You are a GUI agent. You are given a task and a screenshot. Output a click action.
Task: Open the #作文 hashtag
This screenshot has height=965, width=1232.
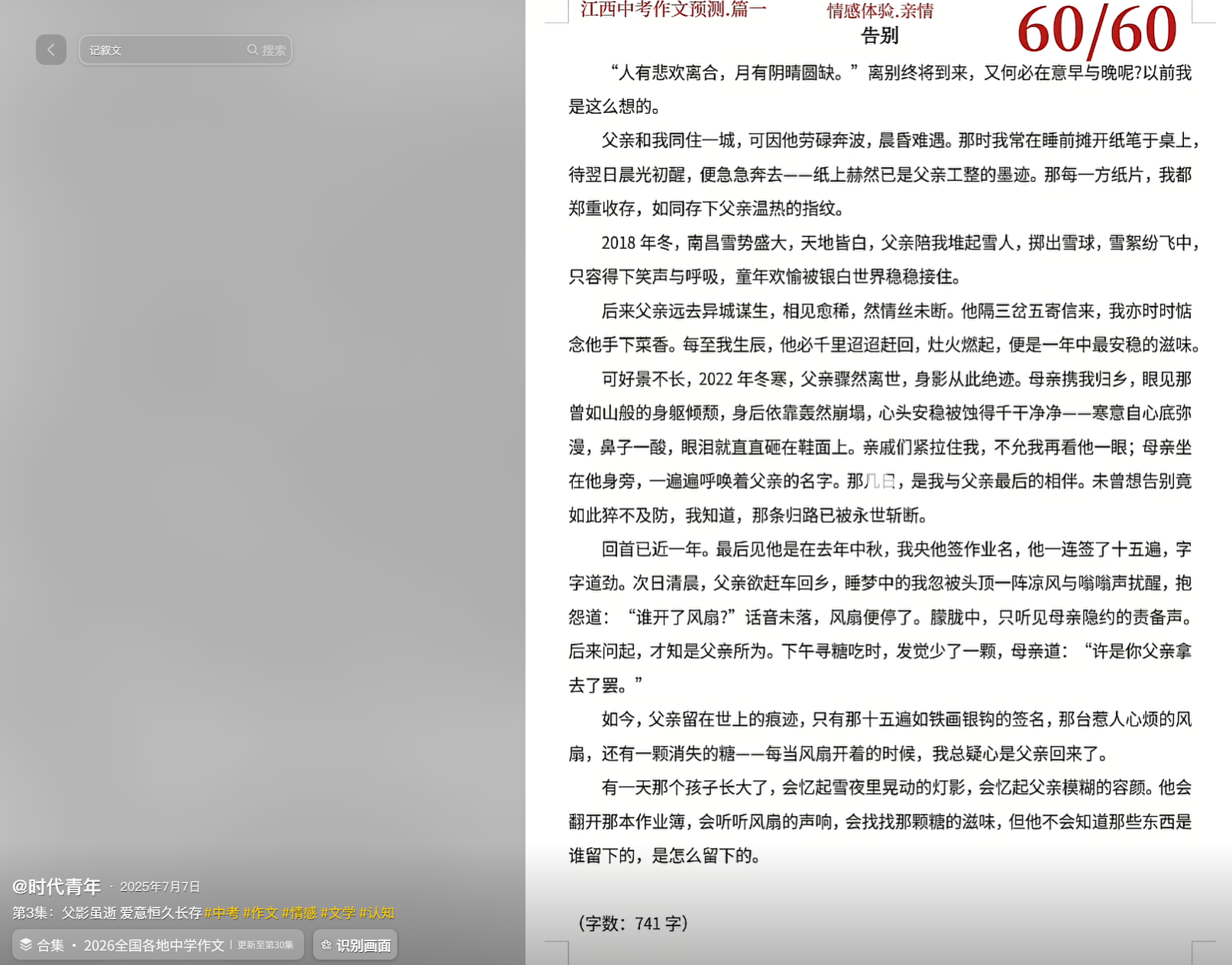click(263, 912)
